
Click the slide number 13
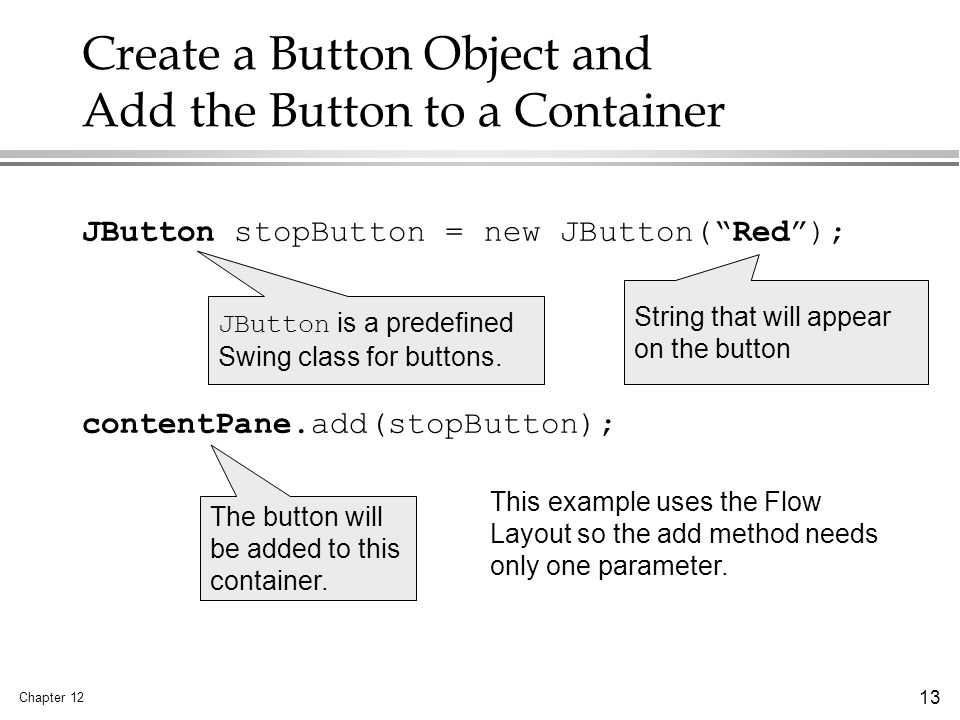tap(929, 697)
